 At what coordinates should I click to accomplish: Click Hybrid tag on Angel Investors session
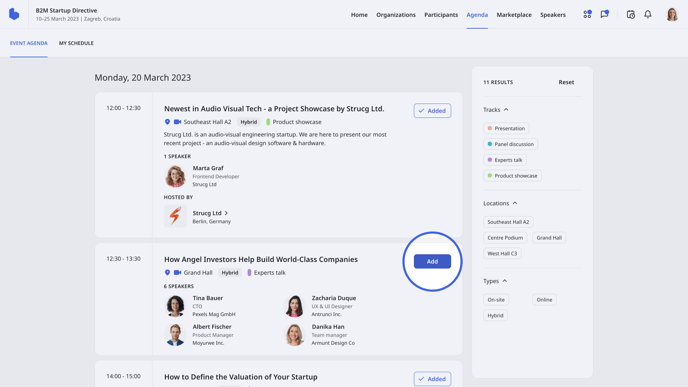click(230, 272)
